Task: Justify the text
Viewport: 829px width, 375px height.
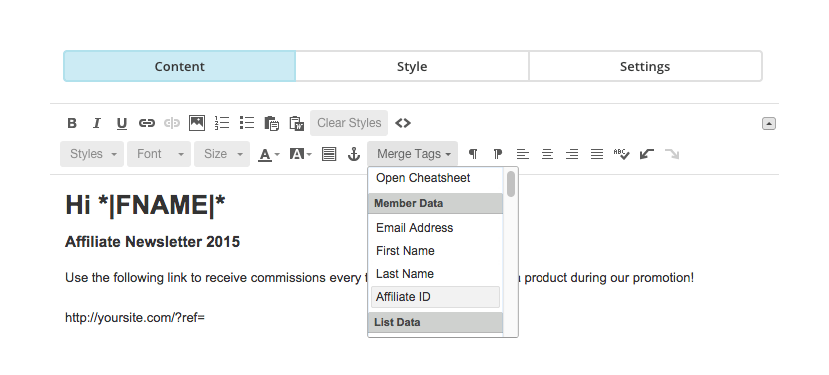Action: tap(596, 154)
